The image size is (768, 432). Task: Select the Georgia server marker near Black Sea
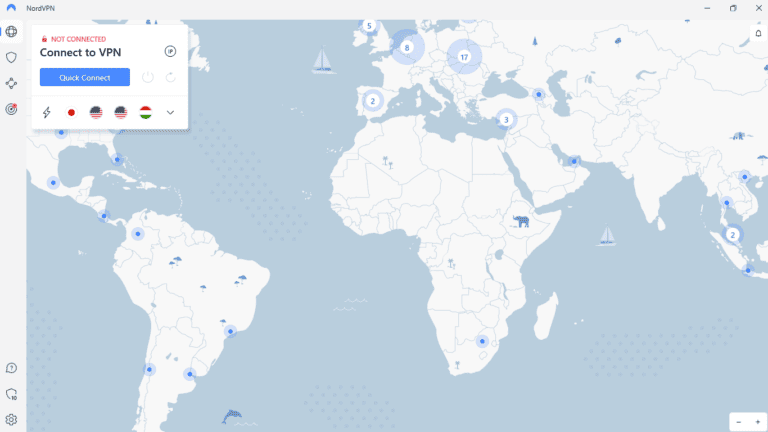539,95
